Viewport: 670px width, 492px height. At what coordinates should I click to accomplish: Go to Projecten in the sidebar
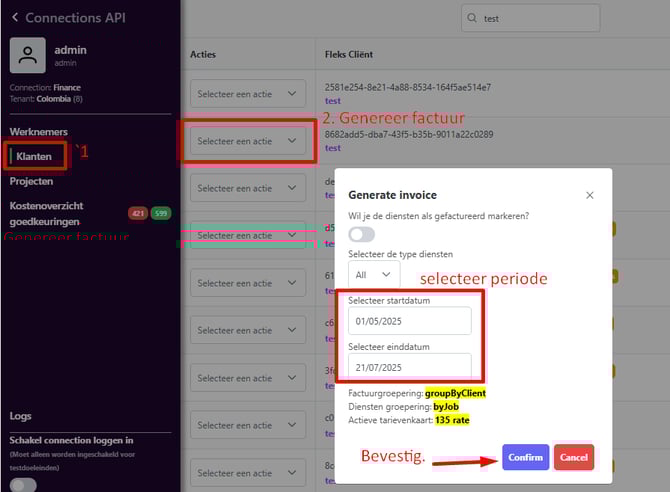pos(32,181)
